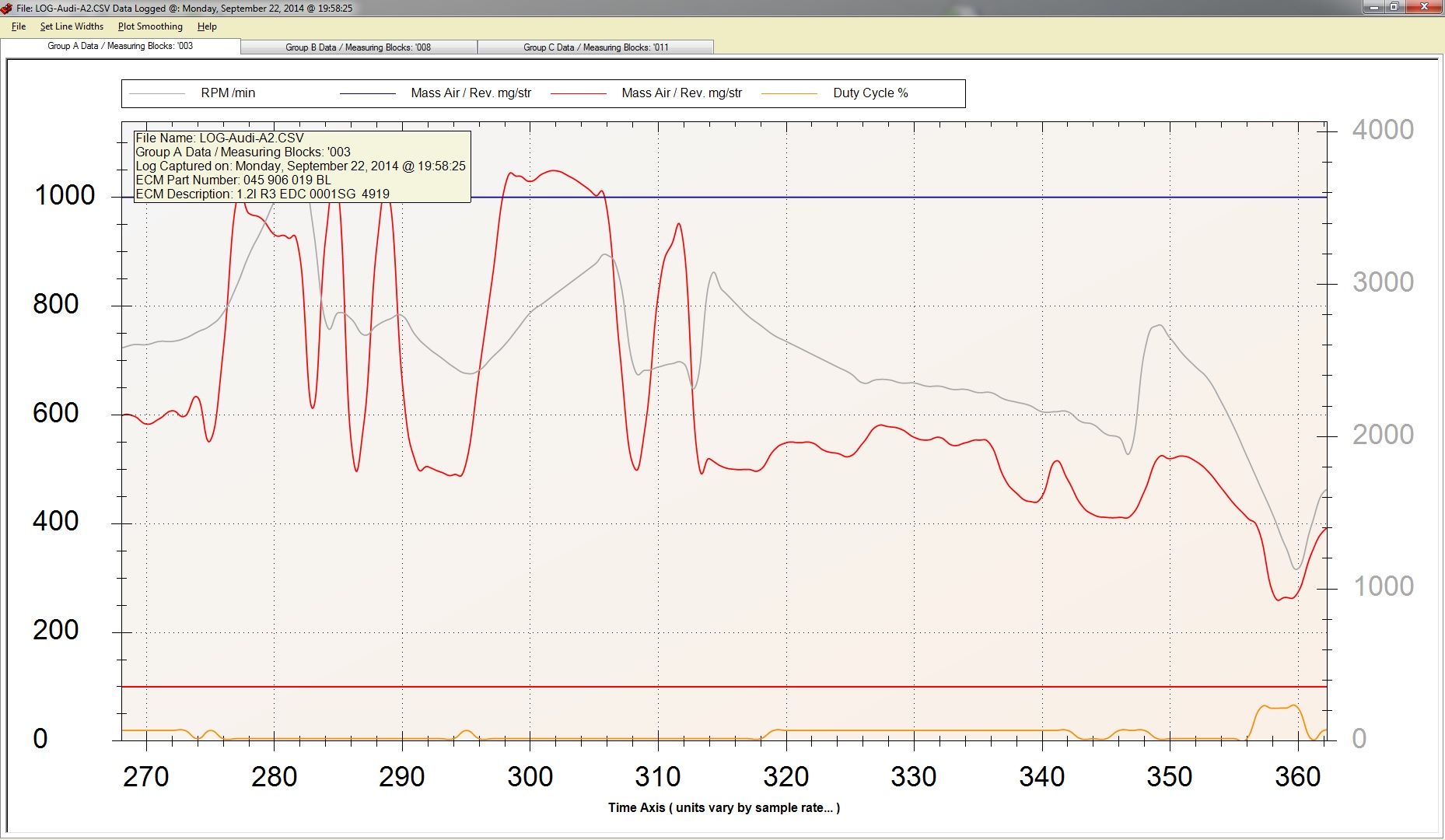The height and width of the screenshot is (840, 1445).
Task: Open the Plot Smoothing menu
Action: [x=150, y=26]
